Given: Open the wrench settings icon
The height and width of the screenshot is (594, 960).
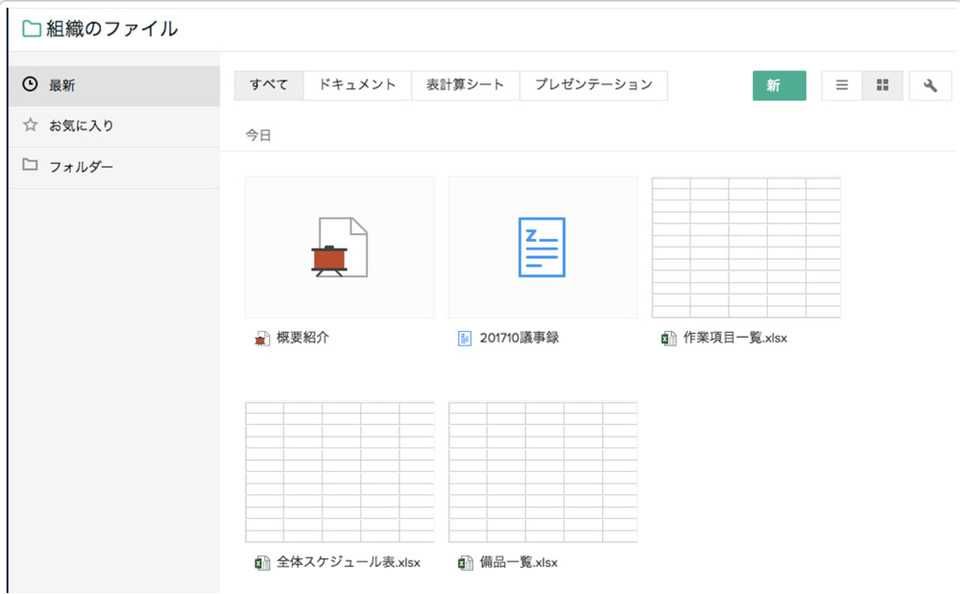Looking at the screenshot, I should click(930, 85).
